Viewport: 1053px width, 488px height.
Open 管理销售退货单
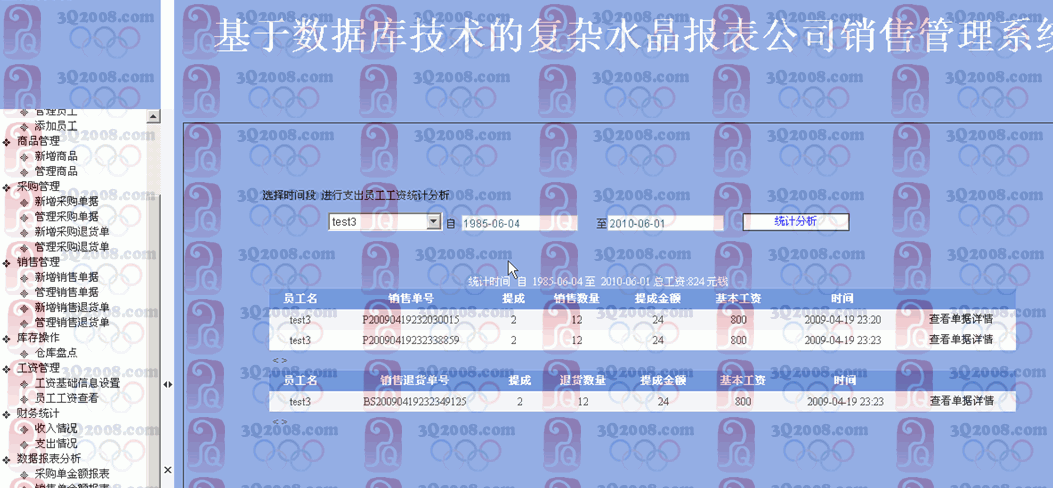tap(72, 322)
